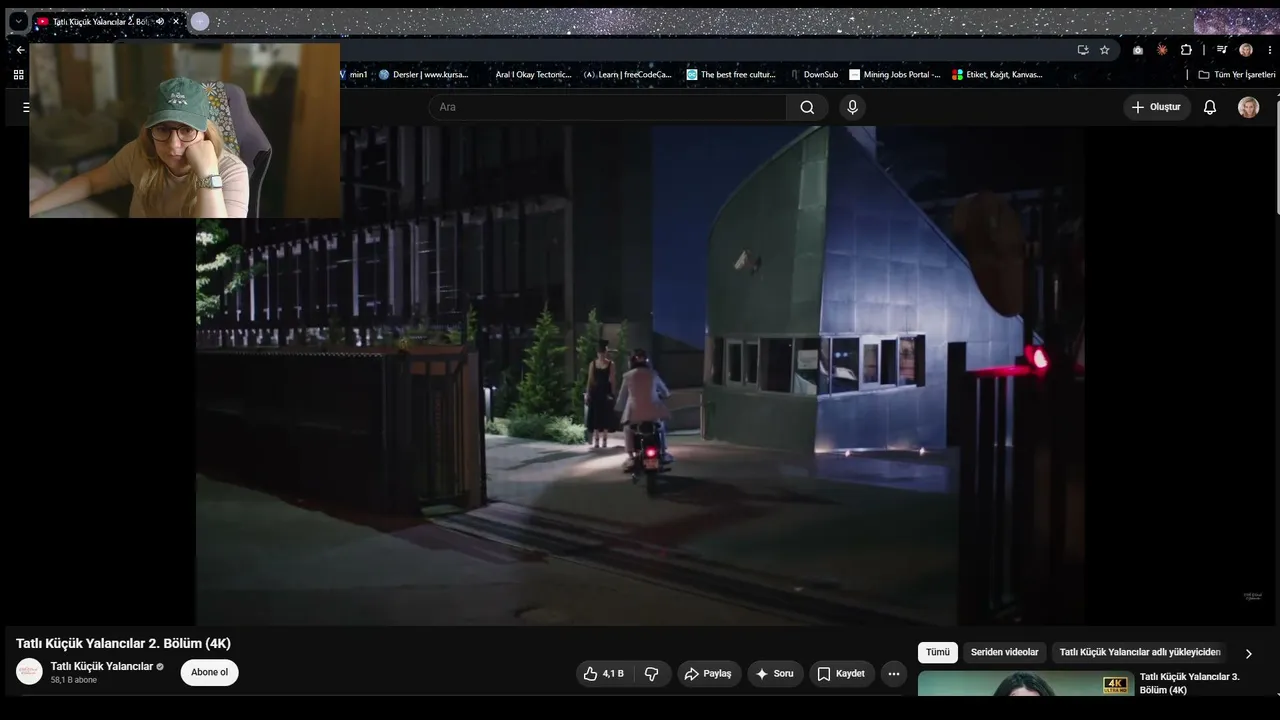Select the Tatlı Küçük Yalancılar adlı yükleyiciden chip
Screen dimensions: 1280x720
[x=1140, y=653]
